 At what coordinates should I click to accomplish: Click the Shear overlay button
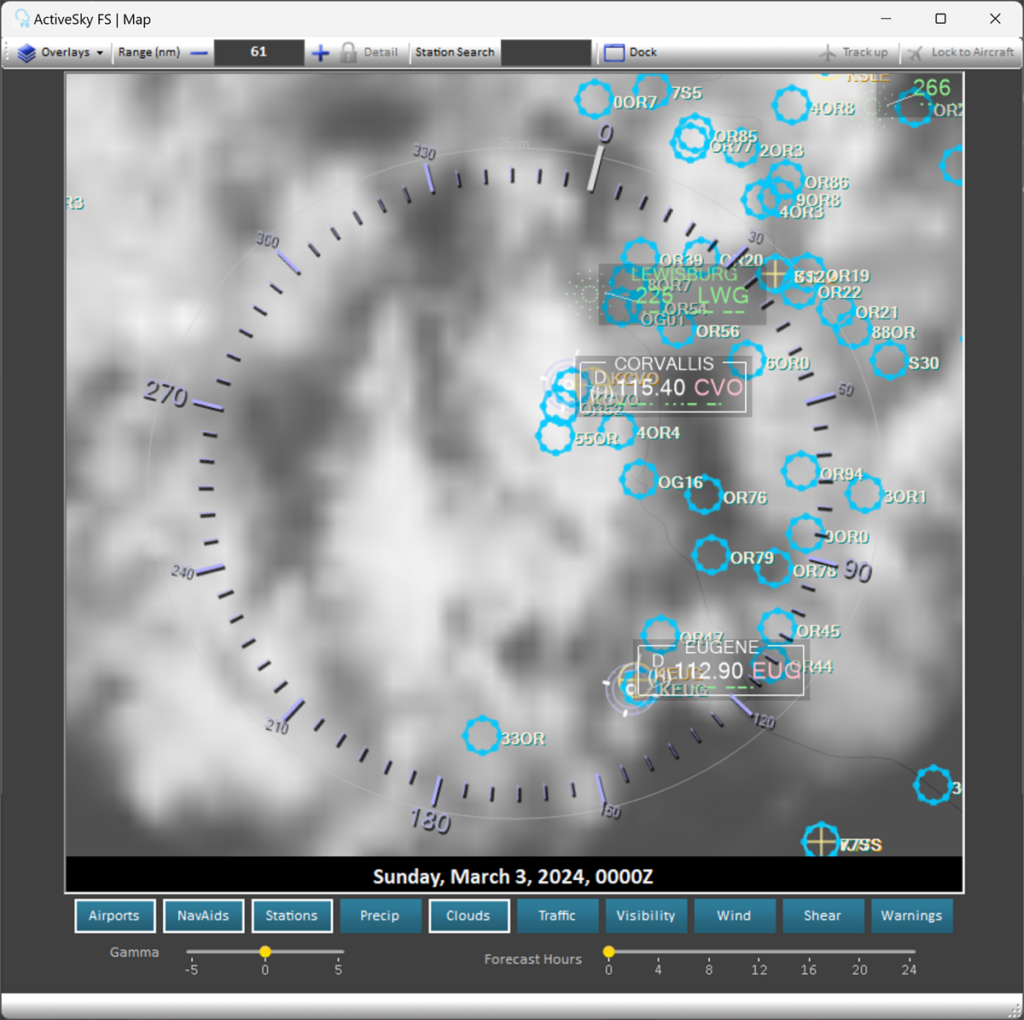(x=822, y=915)
